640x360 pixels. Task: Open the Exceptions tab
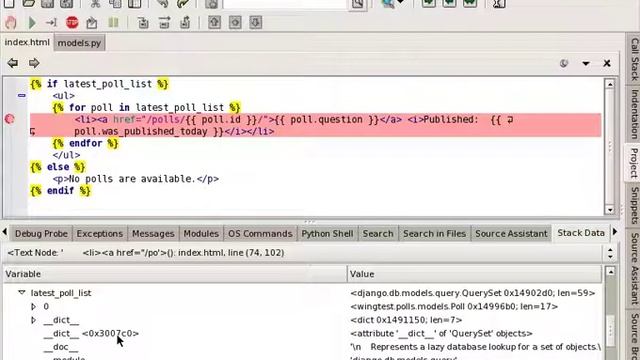(100, 233)
